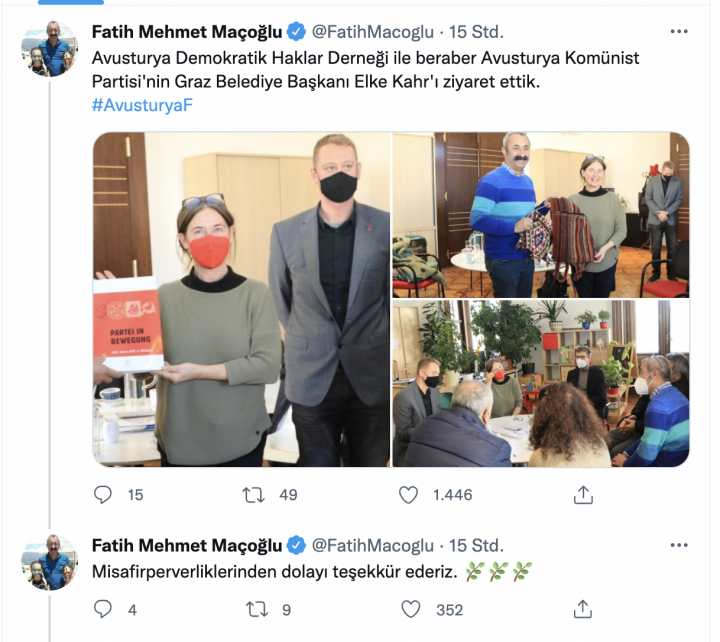Image resolution: width=720 pixels, height=642 pixels.
Task: View profile avatar beside first tweet
Action: click(x=49, y=48)
